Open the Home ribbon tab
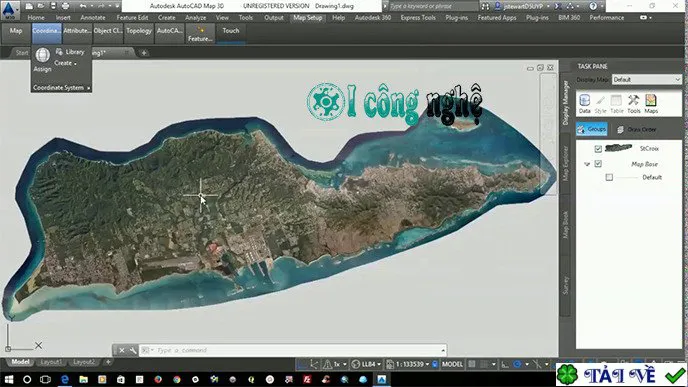Screen dimensions: 688x387 click(36, 18)
